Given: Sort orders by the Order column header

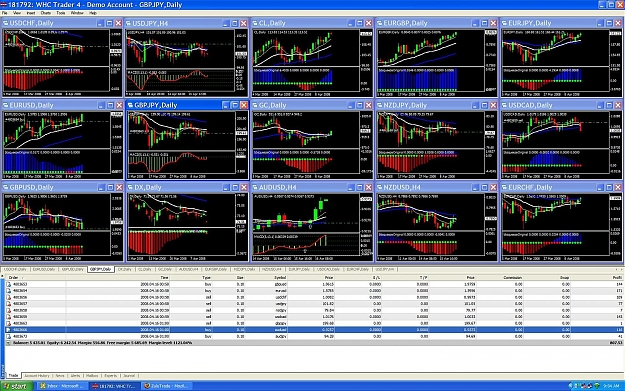Looking at the screenshot, I should [x=36, y=277].
